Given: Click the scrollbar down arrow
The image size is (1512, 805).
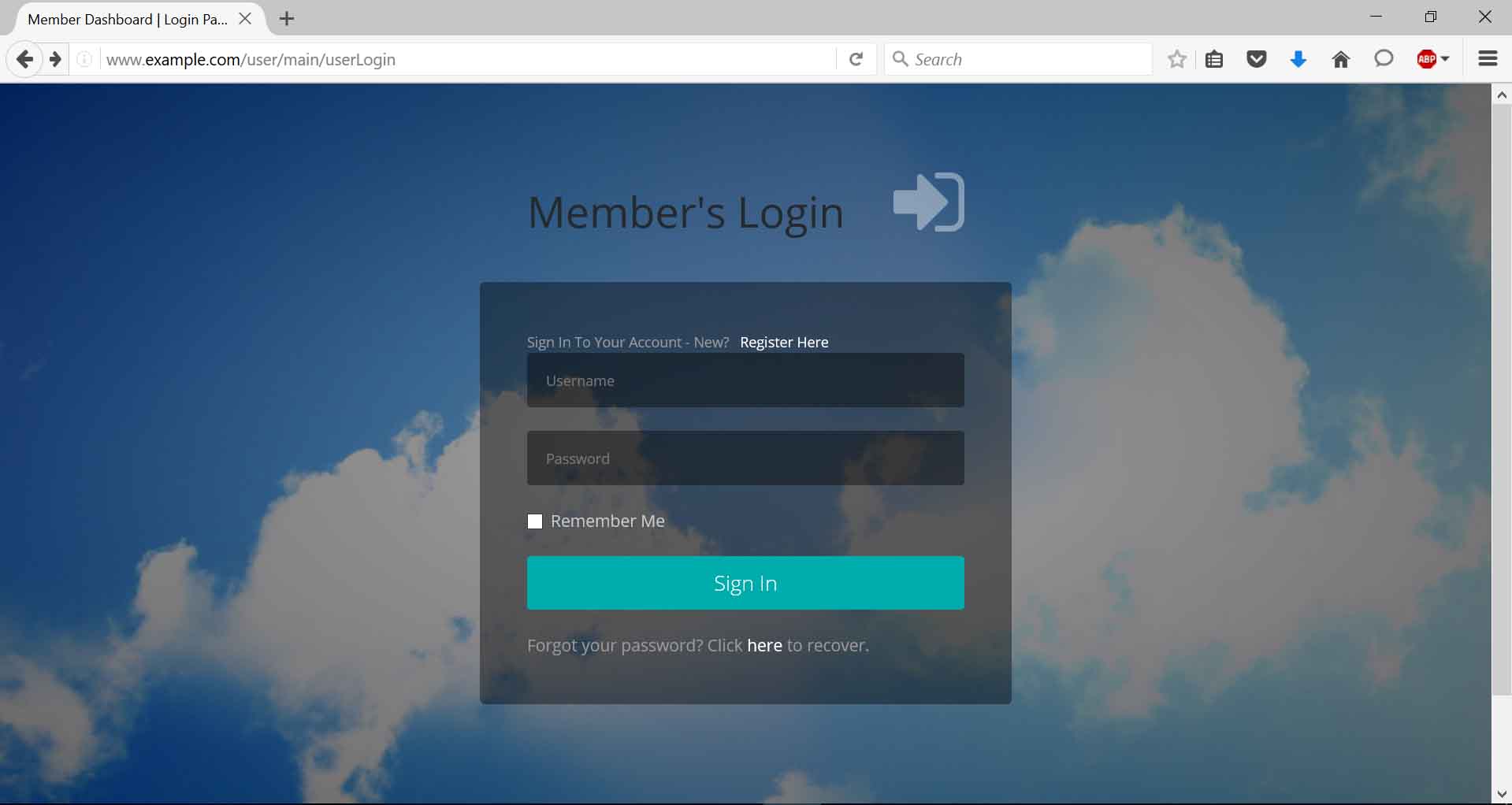Looking at the screenshot, I should point(1502,794).
